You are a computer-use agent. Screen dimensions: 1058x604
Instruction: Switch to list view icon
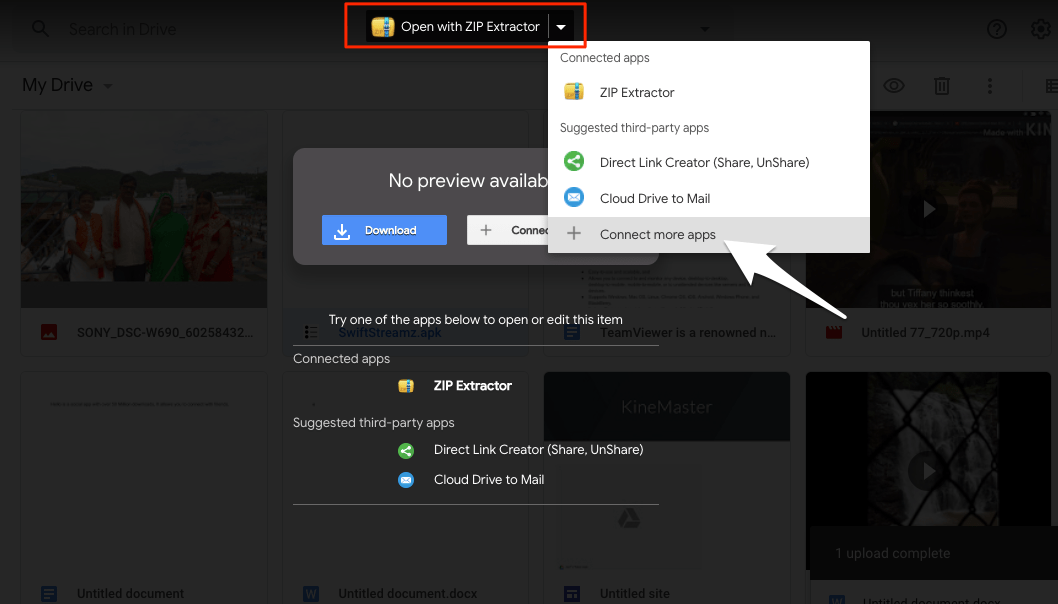[x=1051, y=86]
